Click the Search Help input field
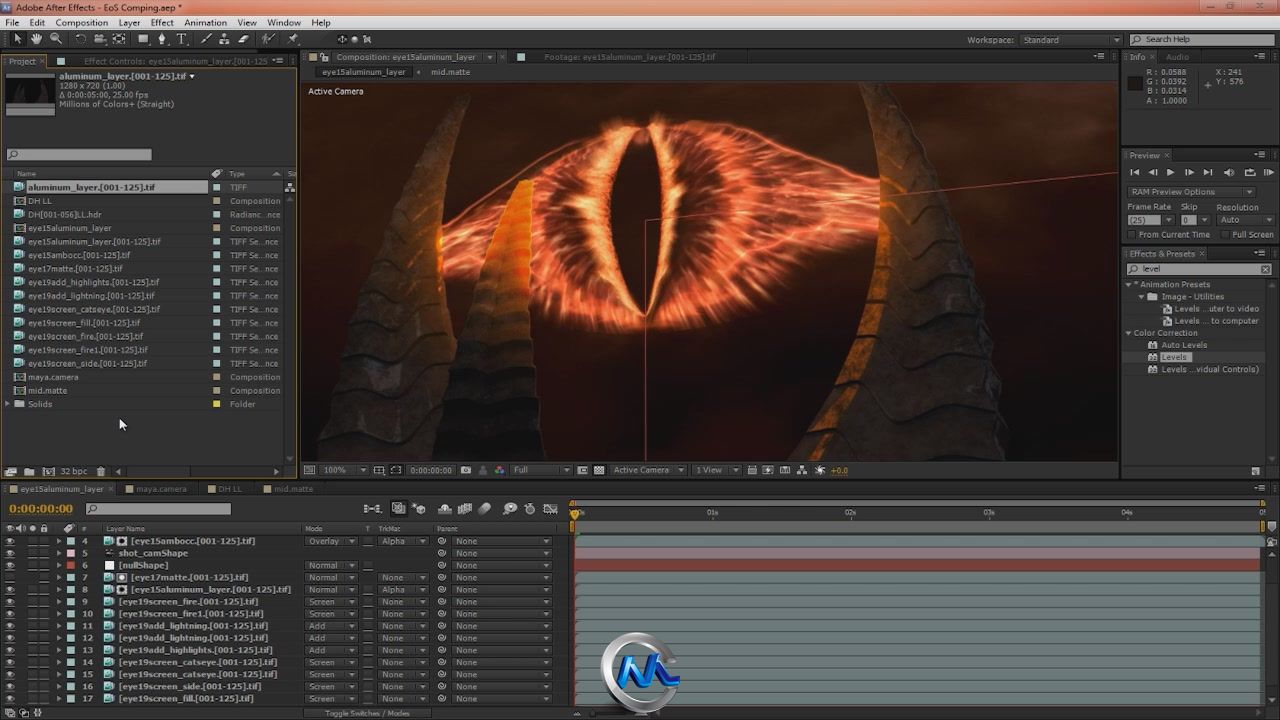The width and height of the screenshot is (1280, 720). tap(1204, 40)
